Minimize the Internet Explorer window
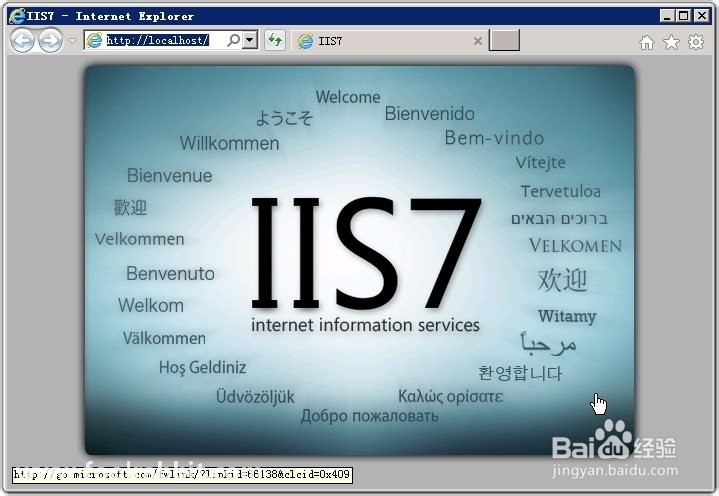The height and width of the screenshot is (496, 719). coord(667,16)
